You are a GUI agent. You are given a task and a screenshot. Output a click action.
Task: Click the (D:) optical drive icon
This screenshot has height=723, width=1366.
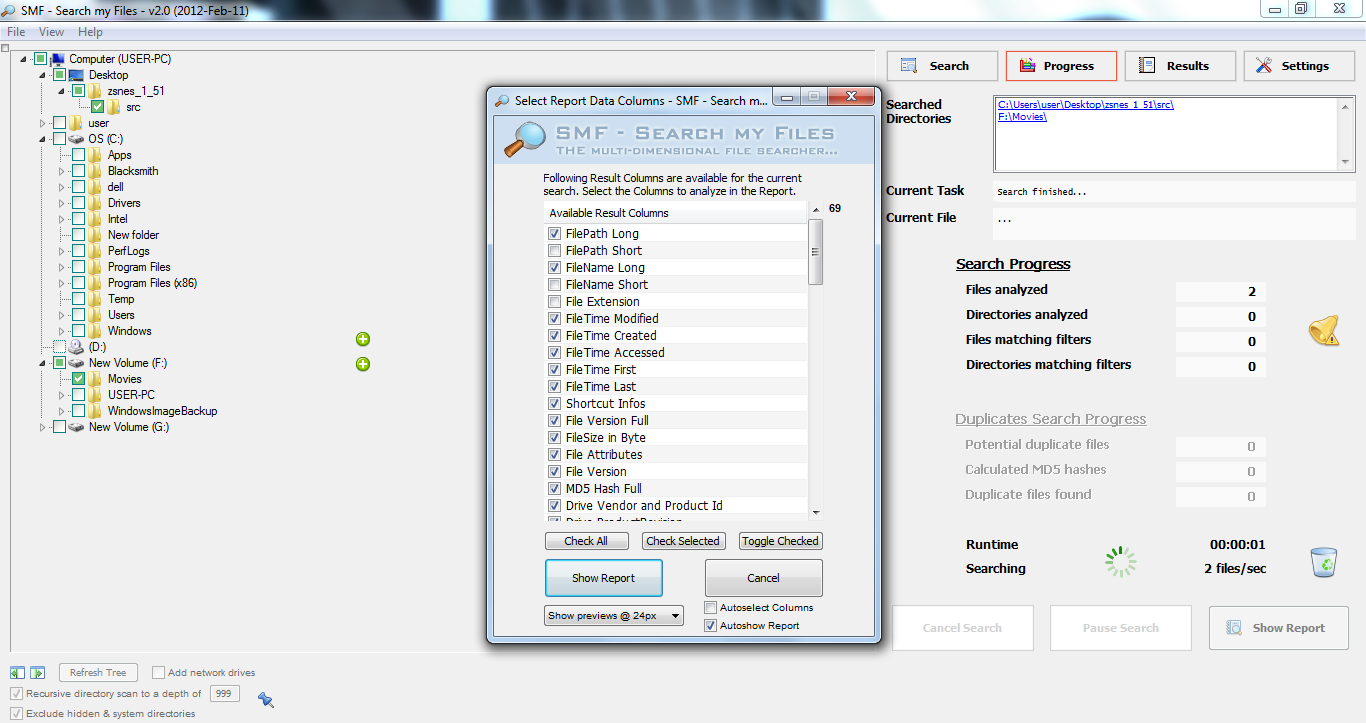pos(76,347)
